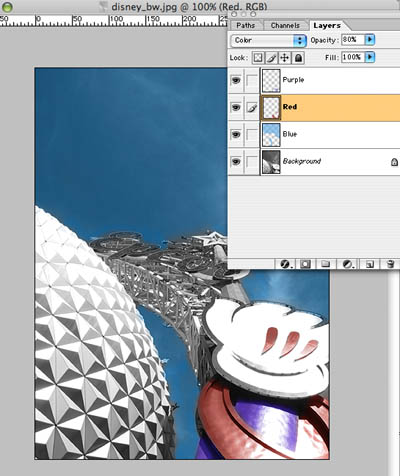Select the Blue layer name
Screen dimensions: 400x476
click(290, 134)
